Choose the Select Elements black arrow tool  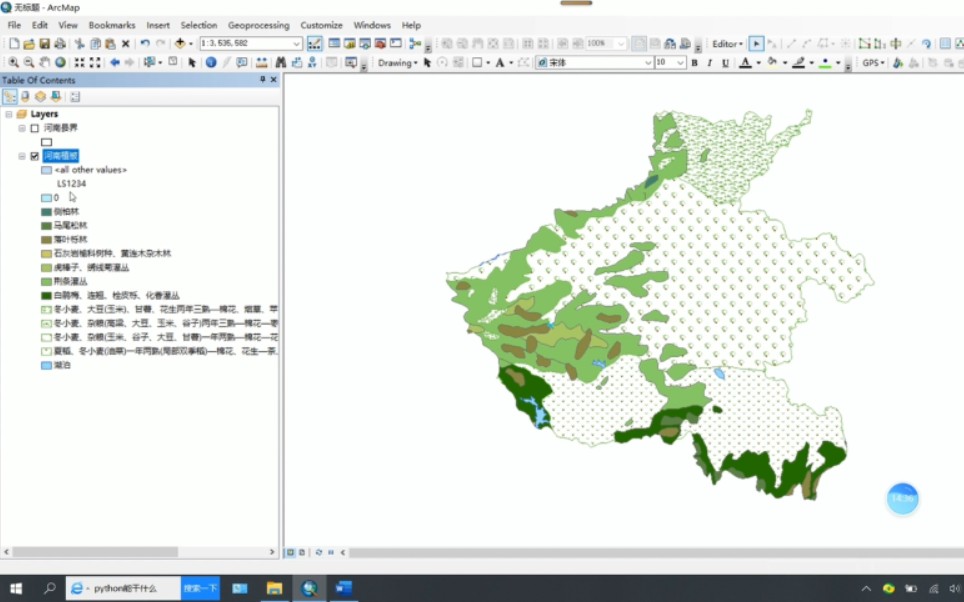192,63
